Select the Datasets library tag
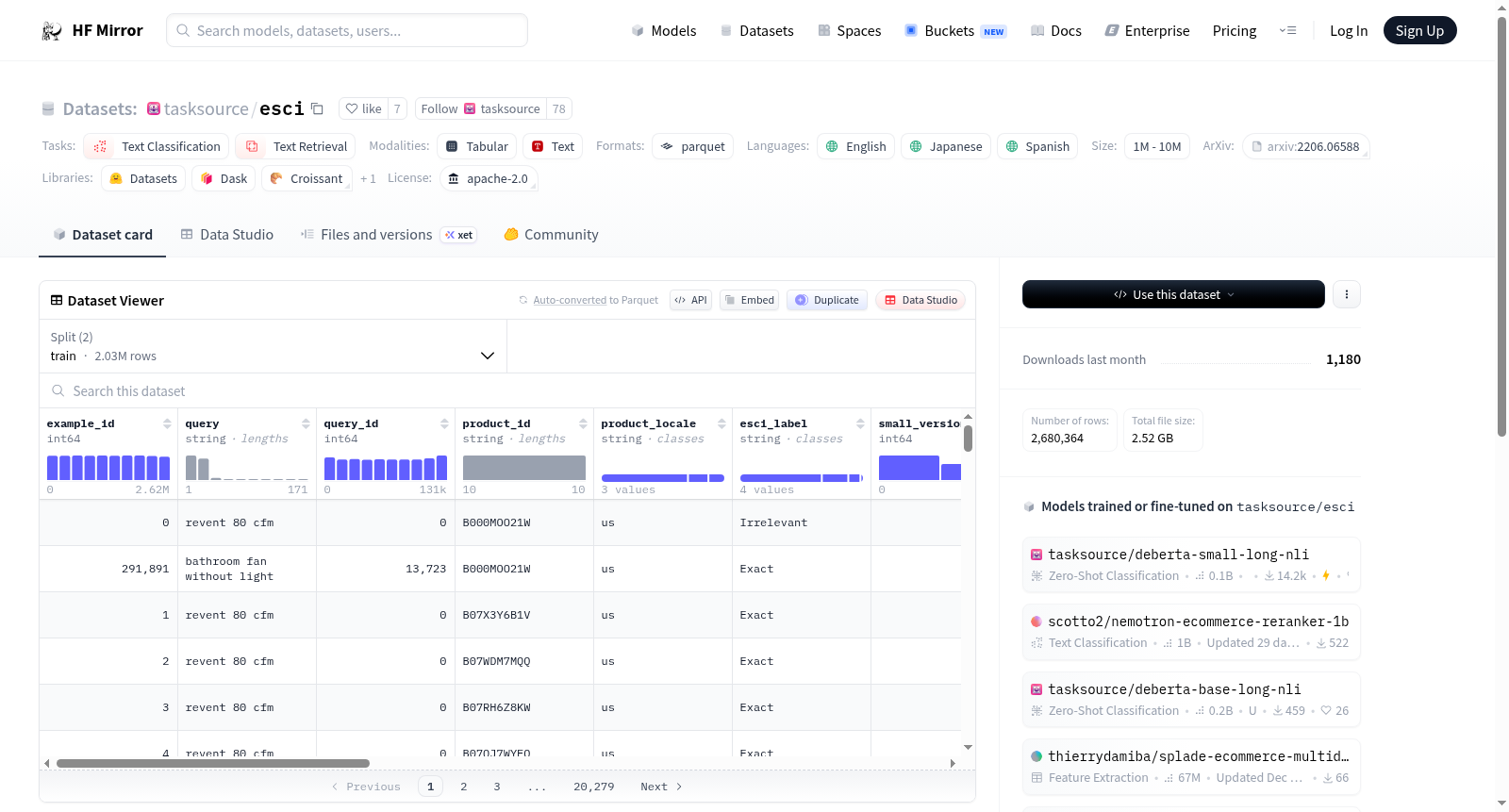 [143, 178]
